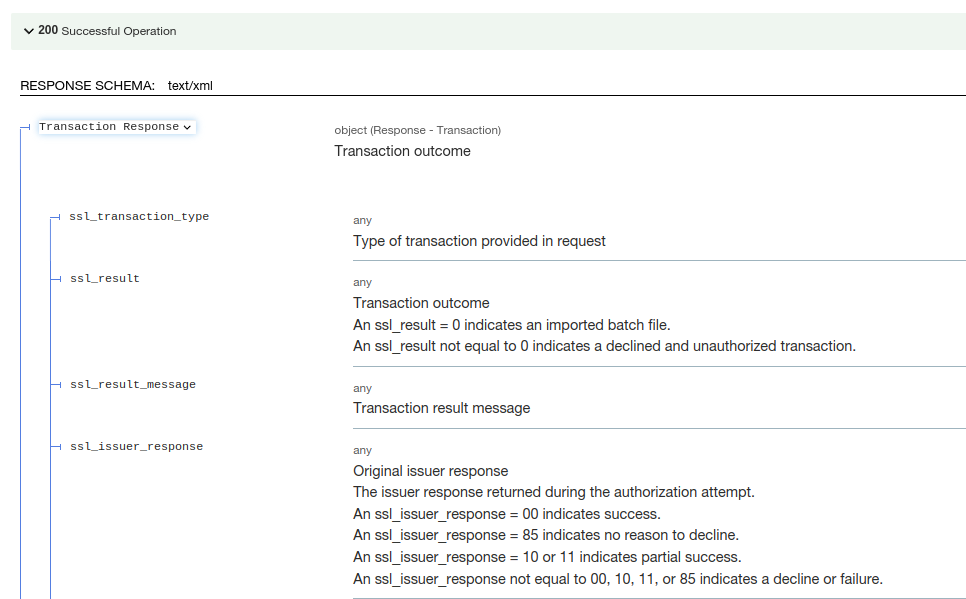Click the "any" type label beside ssl_result_message
966x599 pixels.
point(362,388)
